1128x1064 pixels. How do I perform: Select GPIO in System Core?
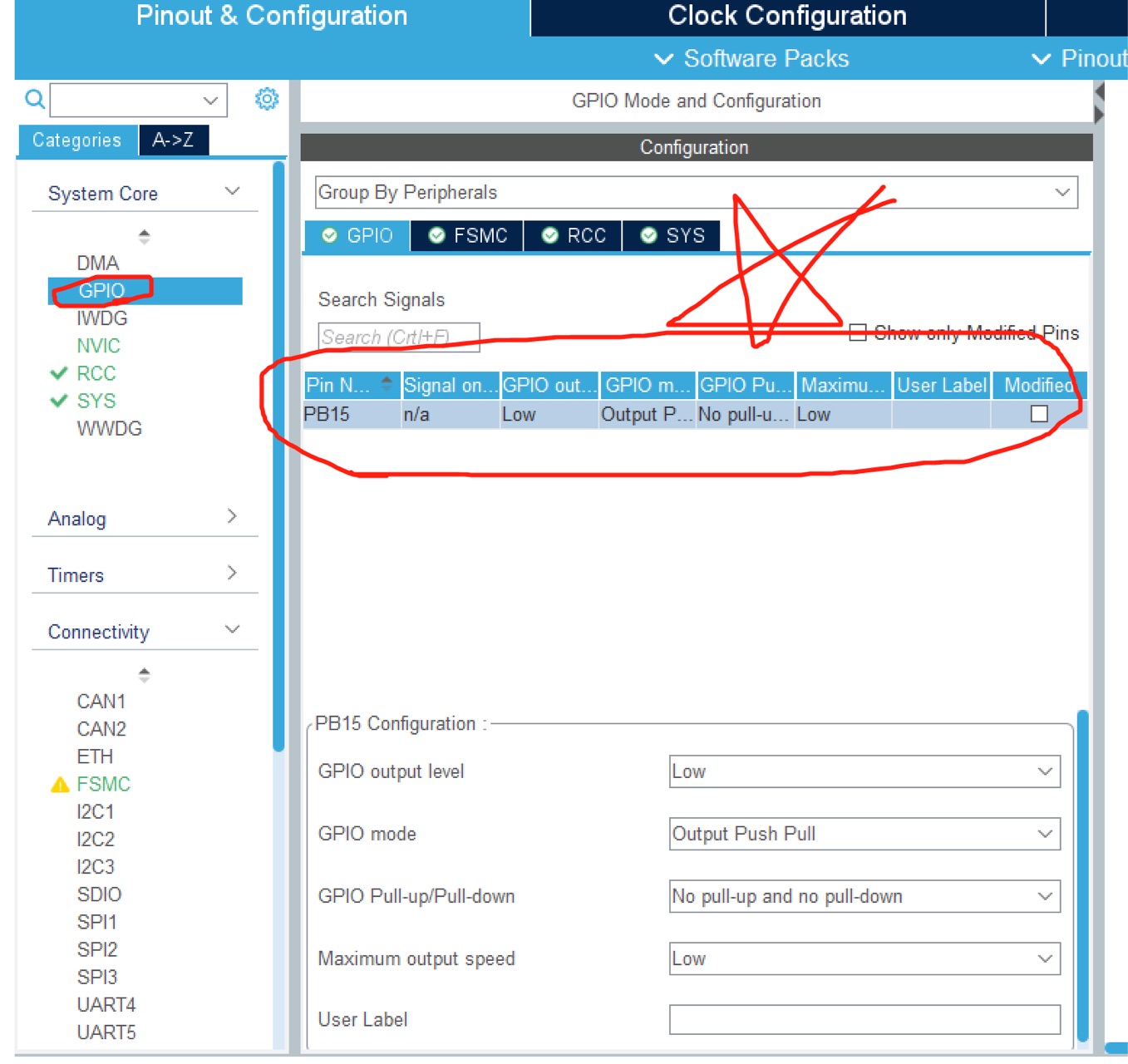point(145,291)
